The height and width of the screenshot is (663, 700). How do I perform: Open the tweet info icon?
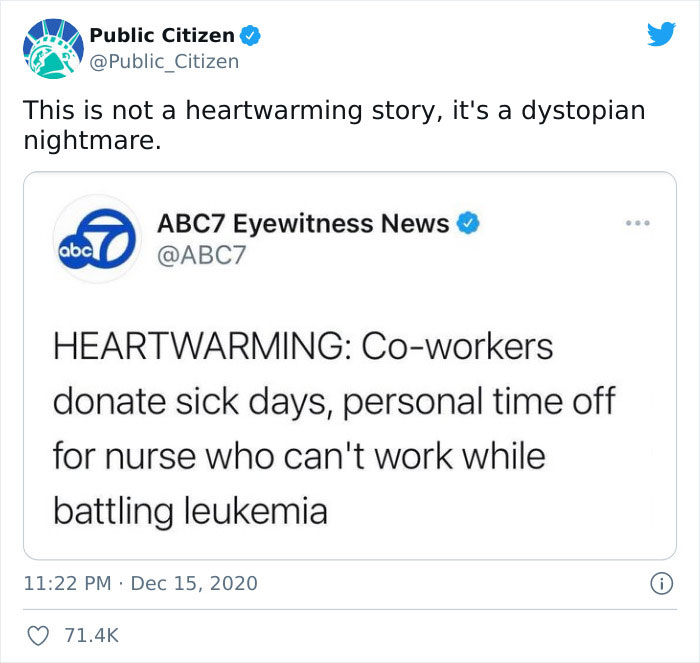pyautogui.click(x=661, y=584)
